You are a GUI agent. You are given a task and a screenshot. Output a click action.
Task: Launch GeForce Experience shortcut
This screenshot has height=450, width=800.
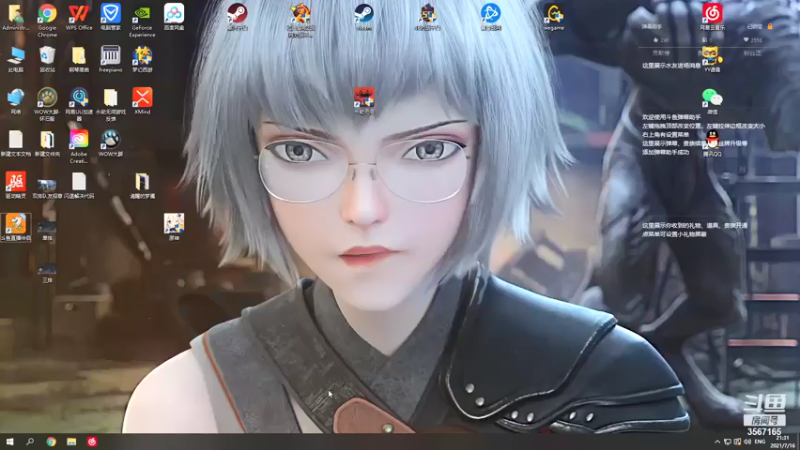[x=142, y=20]
